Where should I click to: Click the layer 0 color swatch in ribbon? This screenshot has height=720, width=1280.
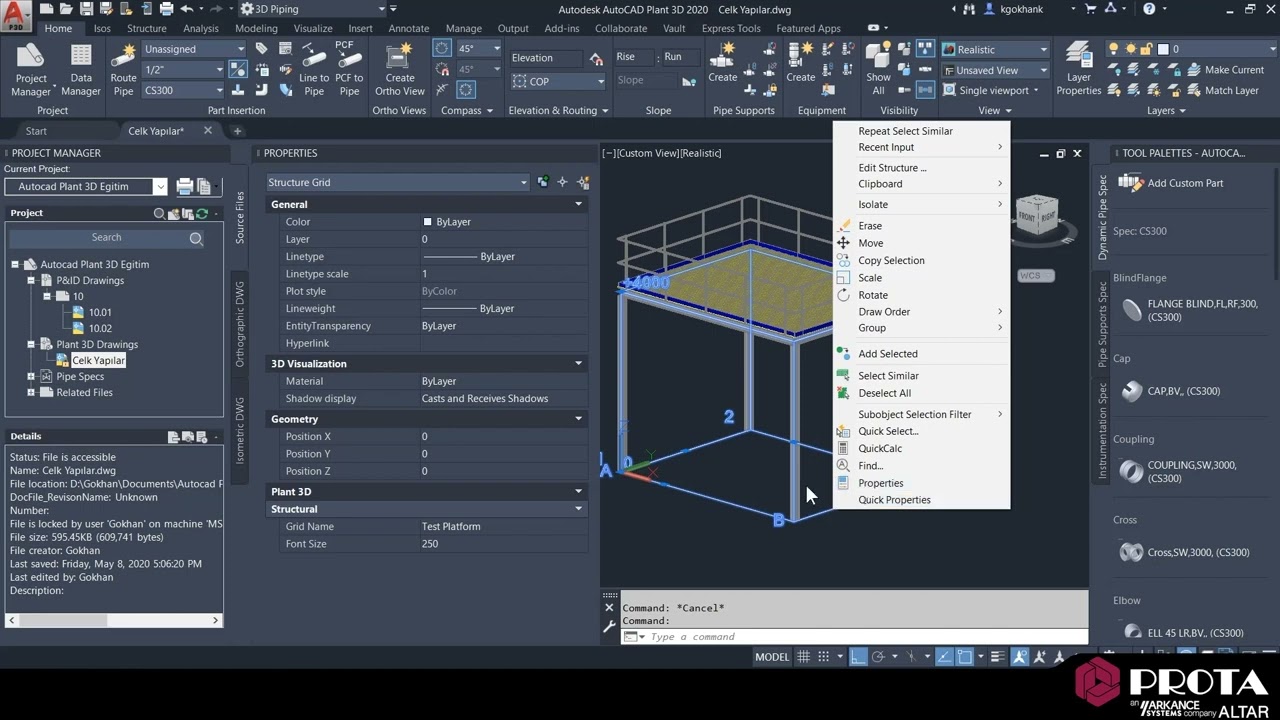pos(1163,49)
